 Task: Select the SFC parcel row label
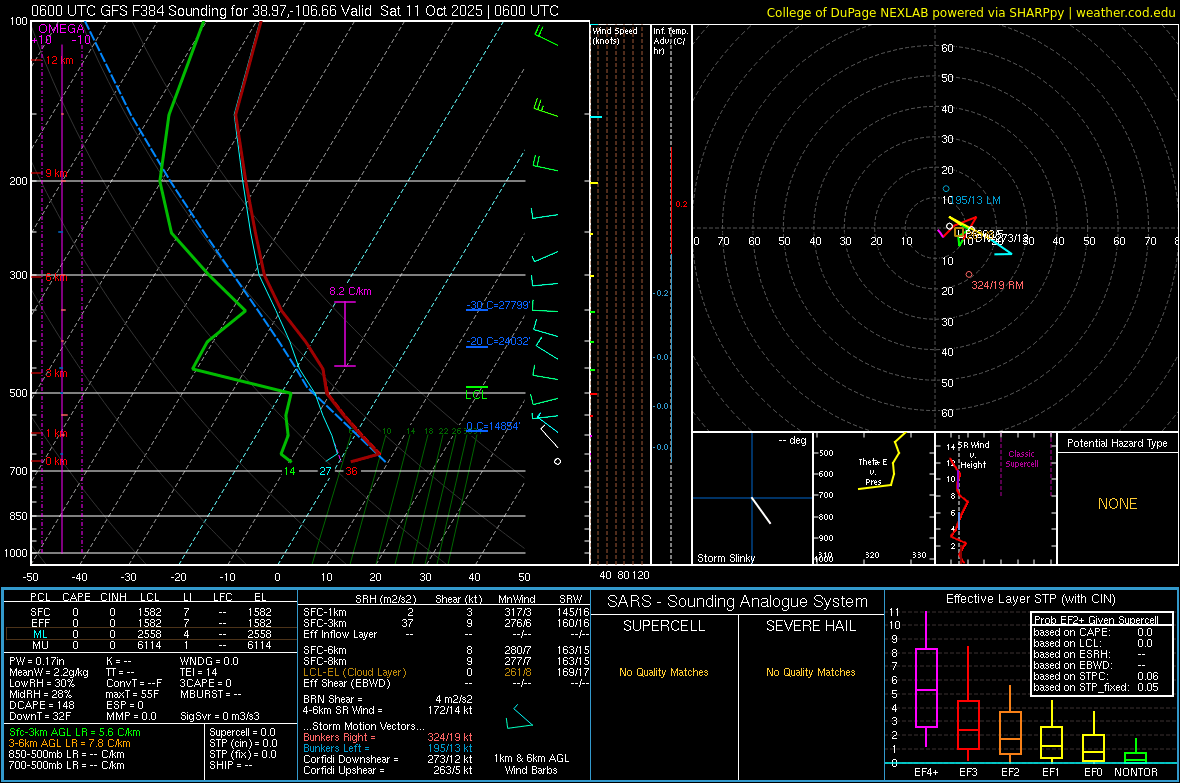[x=41, y=612]
